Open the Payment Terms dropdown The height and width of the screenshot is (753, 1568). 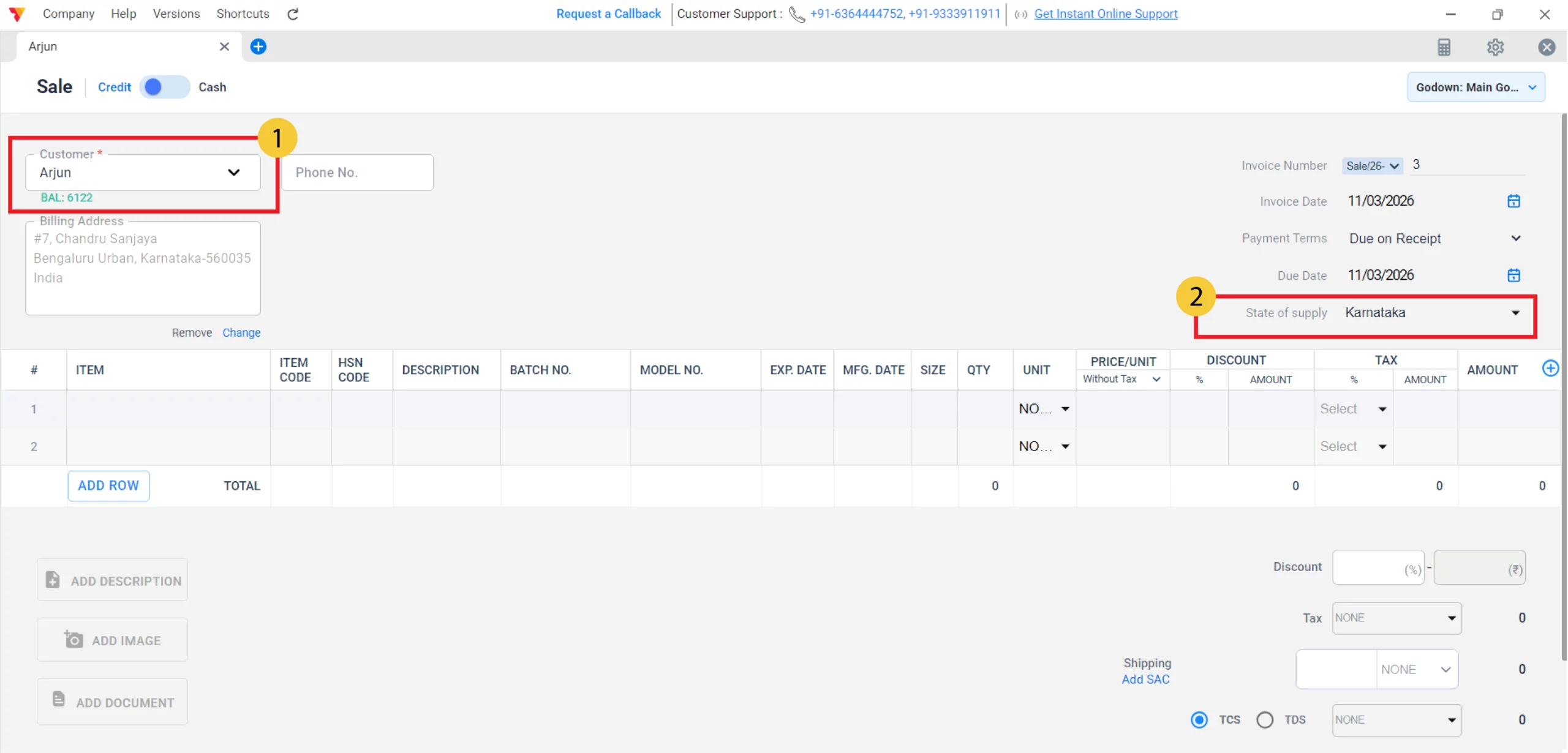[x=1515, y=238]
